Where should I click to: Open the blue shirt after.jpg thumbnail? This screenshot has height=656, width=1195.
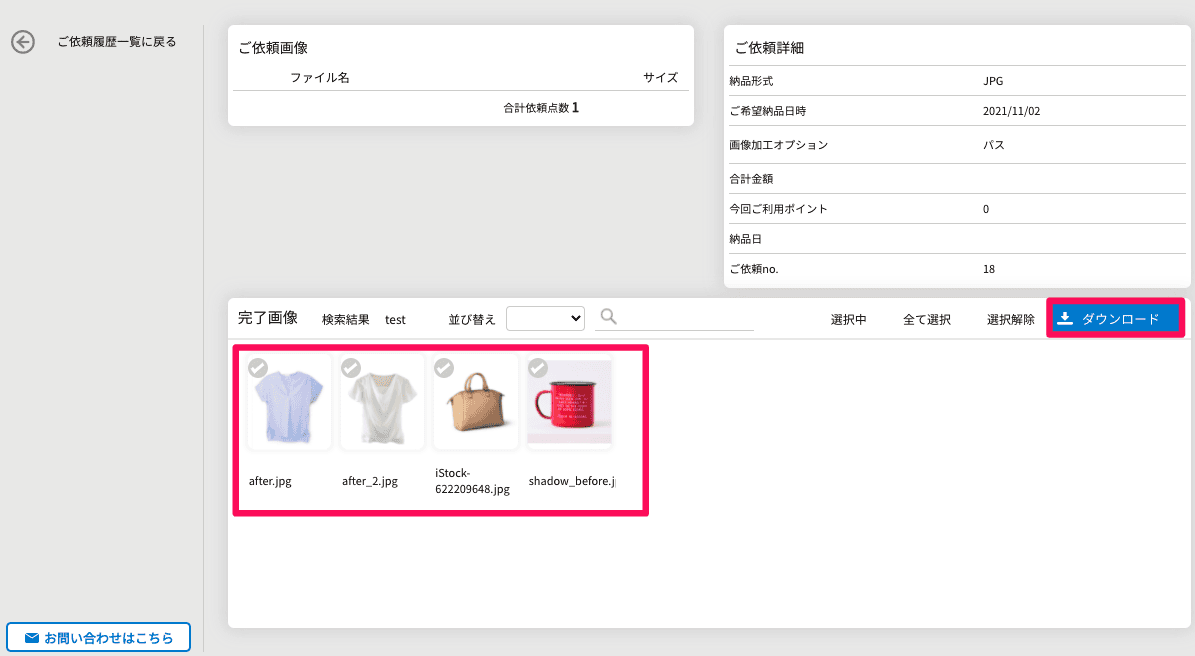289,402
